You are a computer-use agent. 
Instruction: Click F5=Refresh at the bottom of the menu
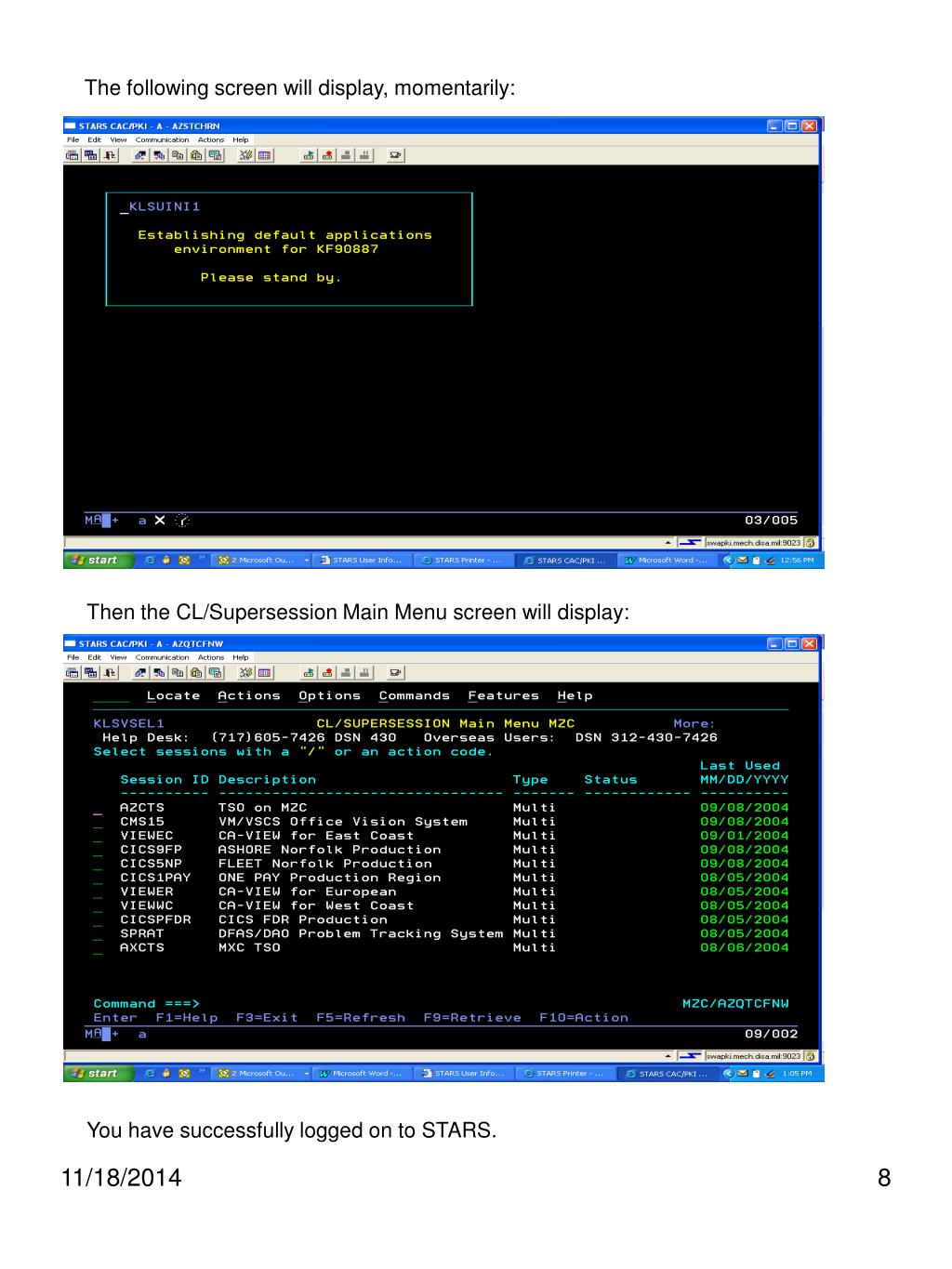click(361, 1018)
